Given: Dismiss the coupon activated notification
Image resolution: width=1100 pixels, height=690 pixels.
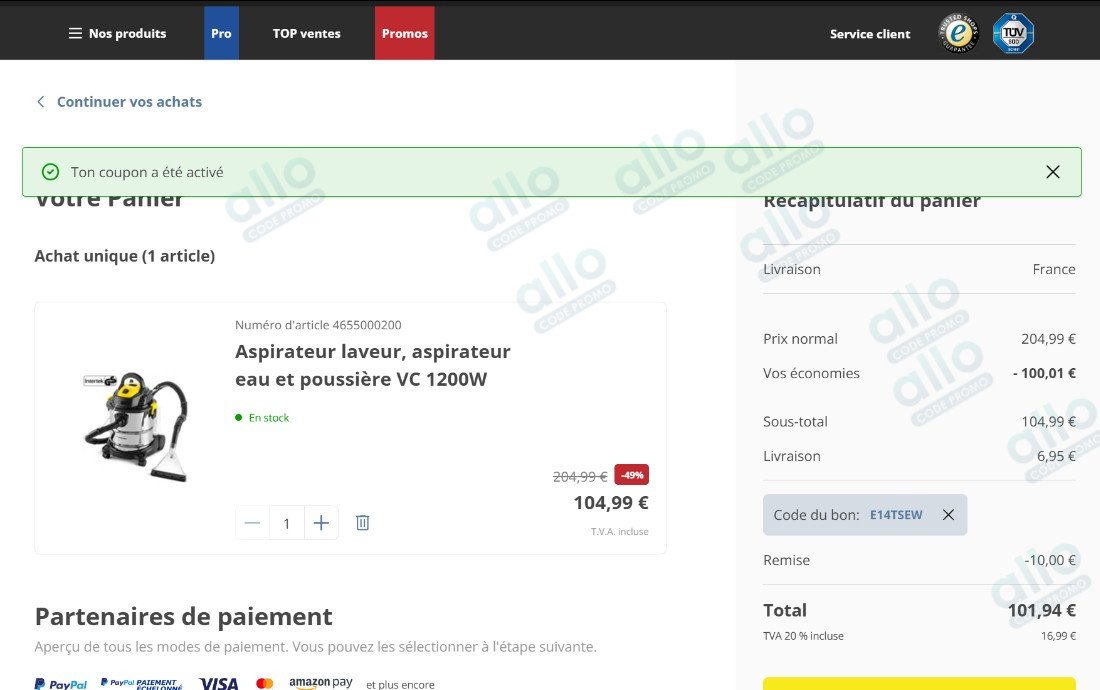Looking at the screenshot, I should tap(1052, 172).
